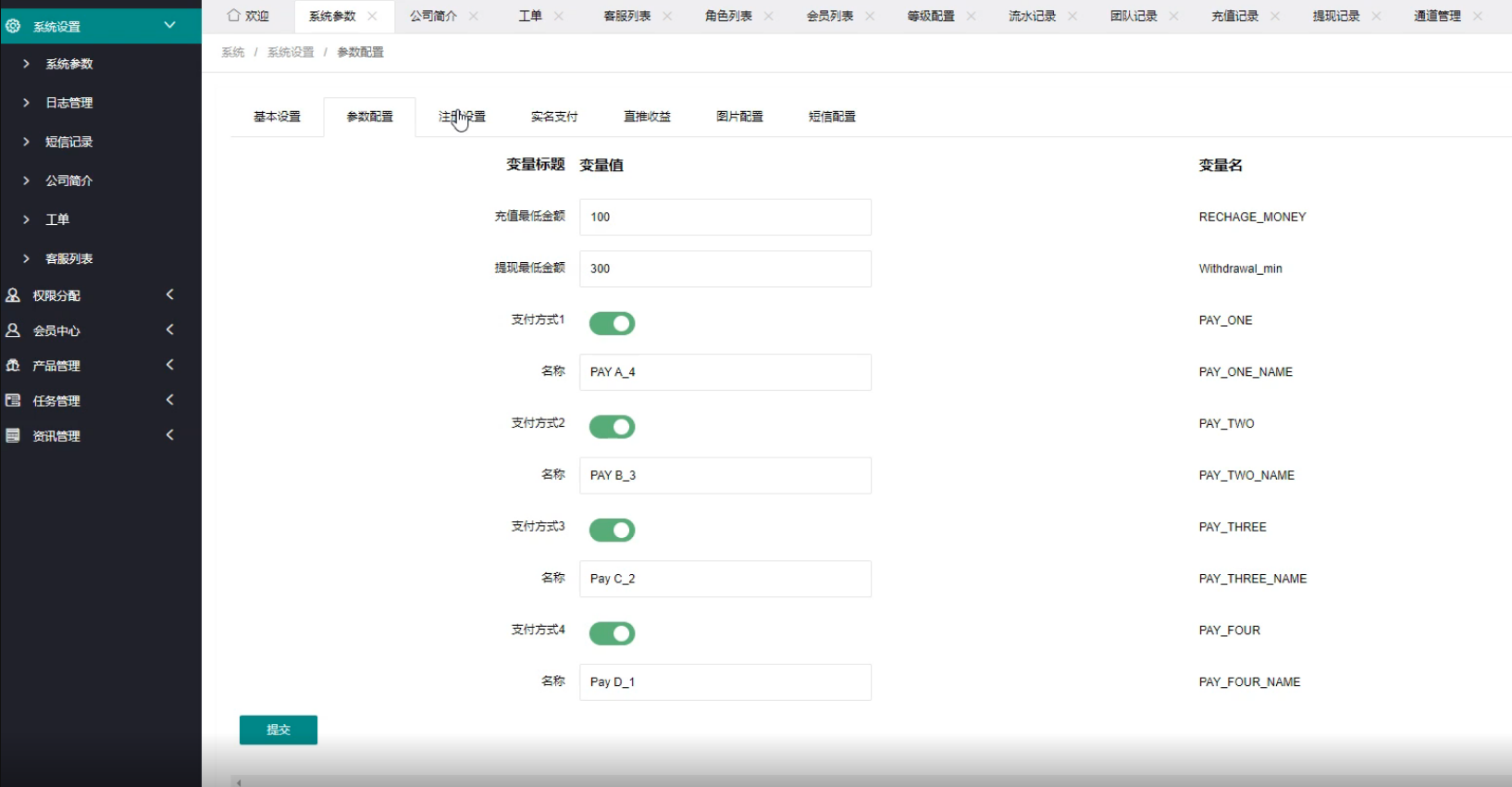This screenshot has height=787, width=1512.
Task: Click the gear icon beside 系统设置
Action: (x=13, y=26)
